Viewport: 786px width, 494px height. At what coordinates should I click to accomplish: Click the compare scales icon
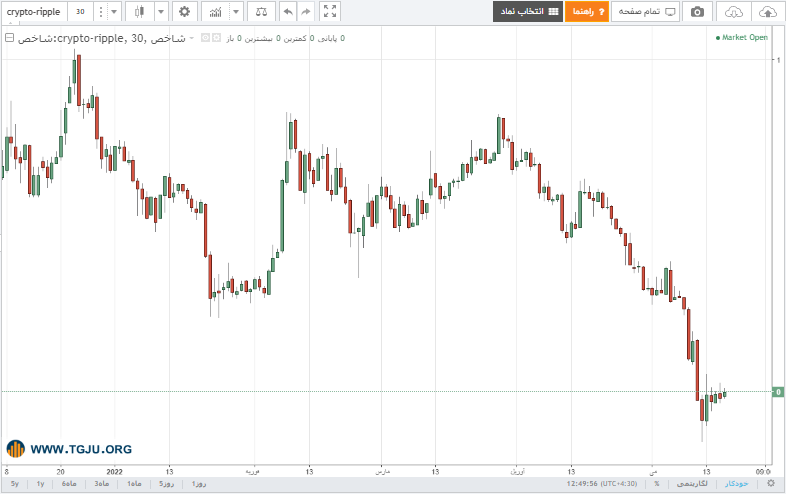[261, 12]
